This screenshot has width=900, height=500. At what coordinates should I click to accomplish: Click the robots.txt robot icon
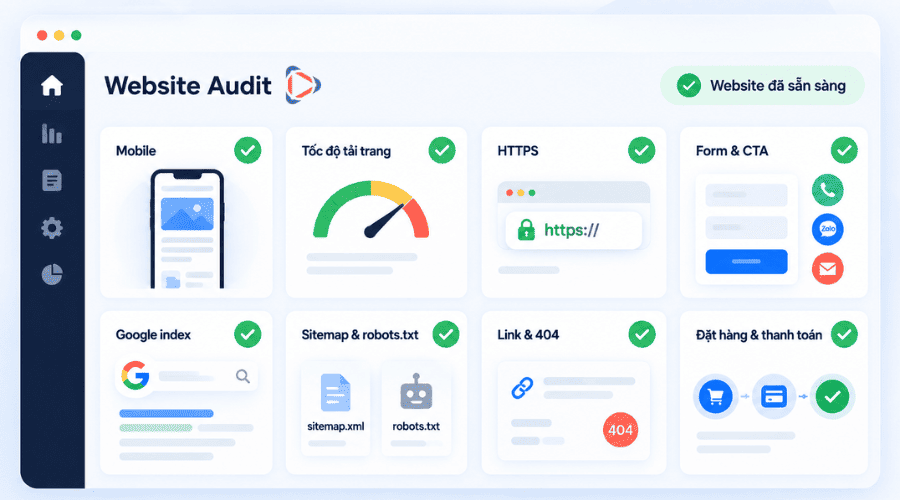(416, 392)
